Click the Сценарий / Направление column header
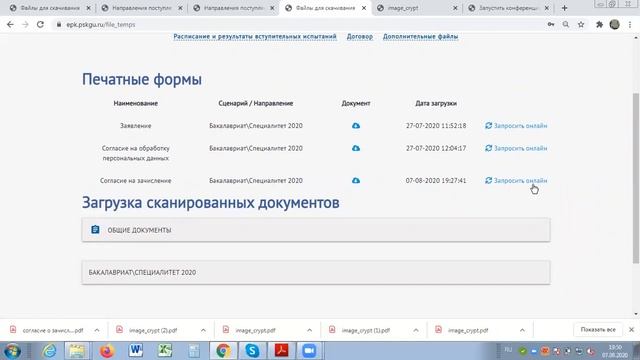The image size is (640, 360). [256, 103]
